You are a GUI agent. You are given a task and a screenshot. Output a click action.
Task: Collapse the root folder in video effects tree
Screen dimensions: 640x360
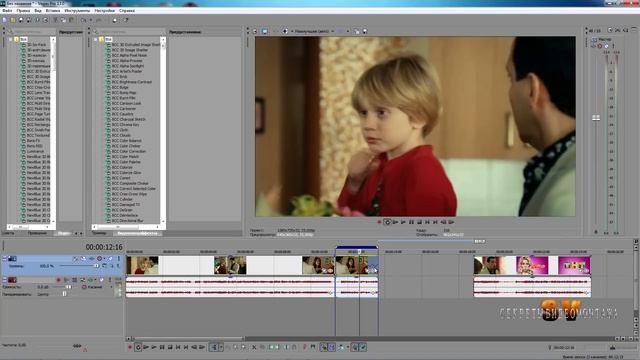pyautogui.click(x=96, y=40)
